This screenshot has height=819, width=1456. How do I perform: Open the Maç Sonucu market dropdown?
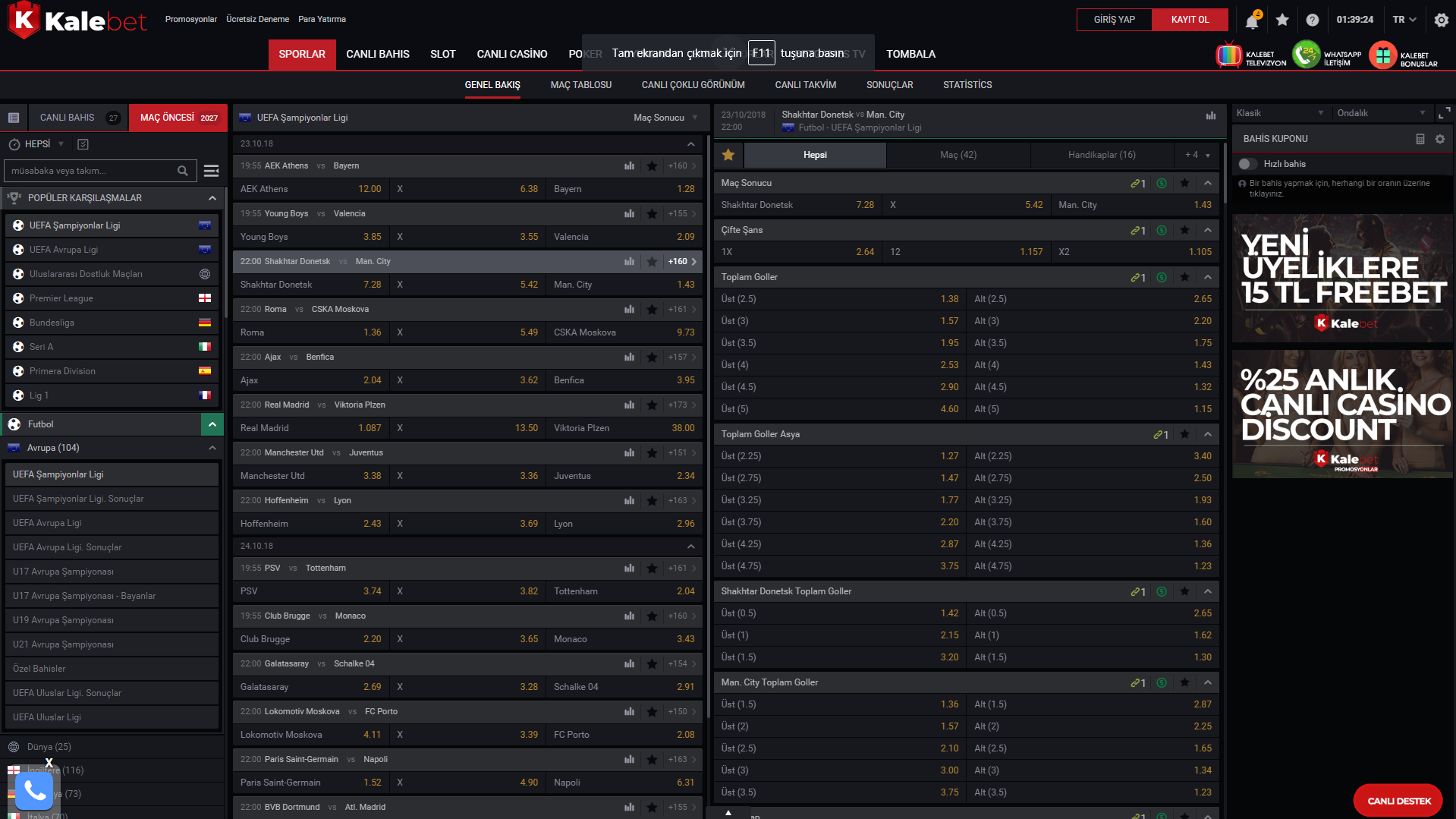[665, 118]
